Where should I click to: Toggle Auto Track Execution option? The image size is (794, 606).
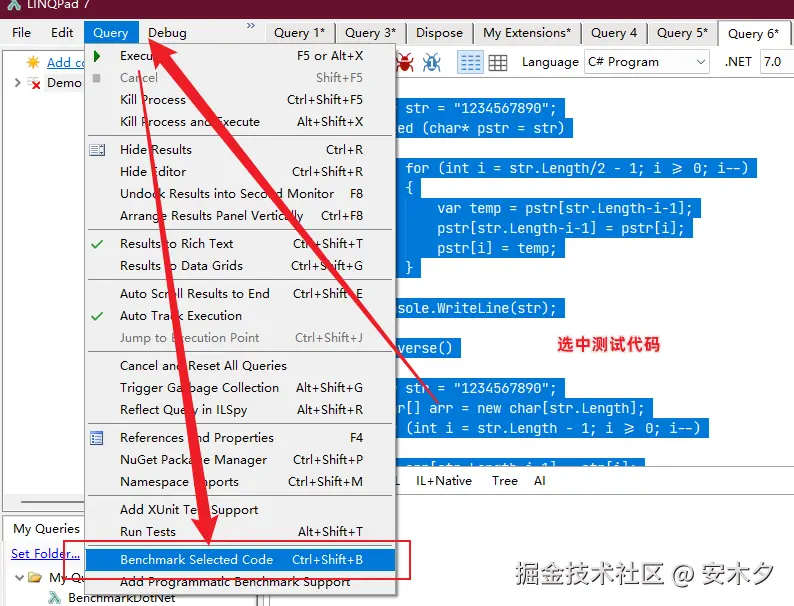[241, 316]
